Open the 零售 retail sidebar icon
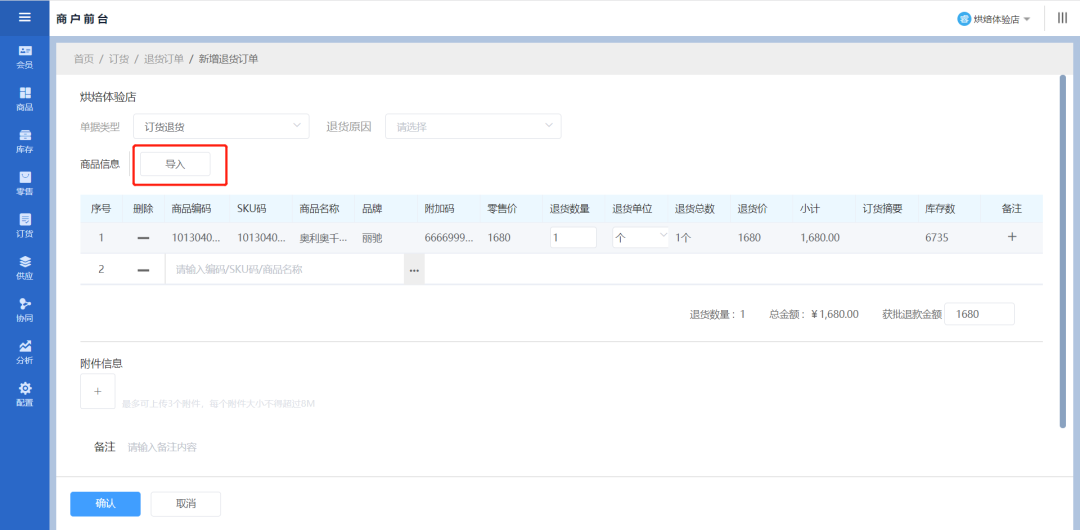The width and height of the screenshot is (1080, 530). click(x=24, y=183)
